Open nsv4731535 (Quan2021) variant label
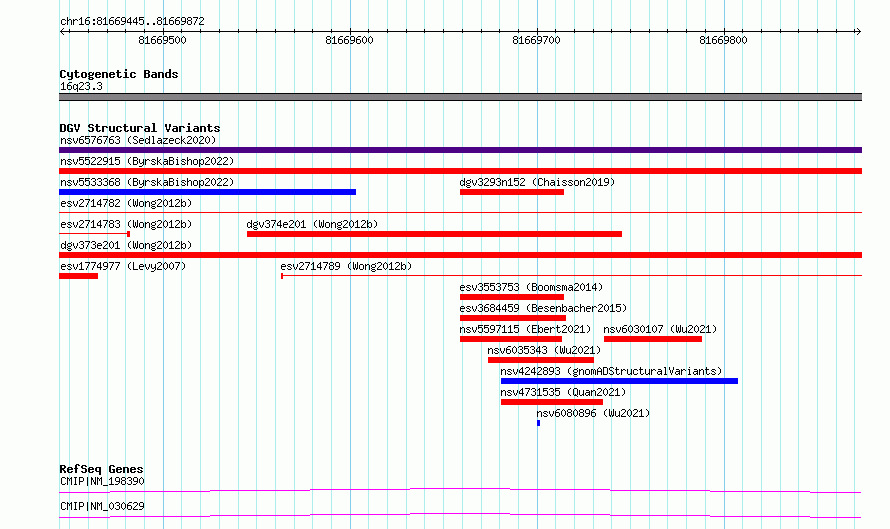 (562, 392)
